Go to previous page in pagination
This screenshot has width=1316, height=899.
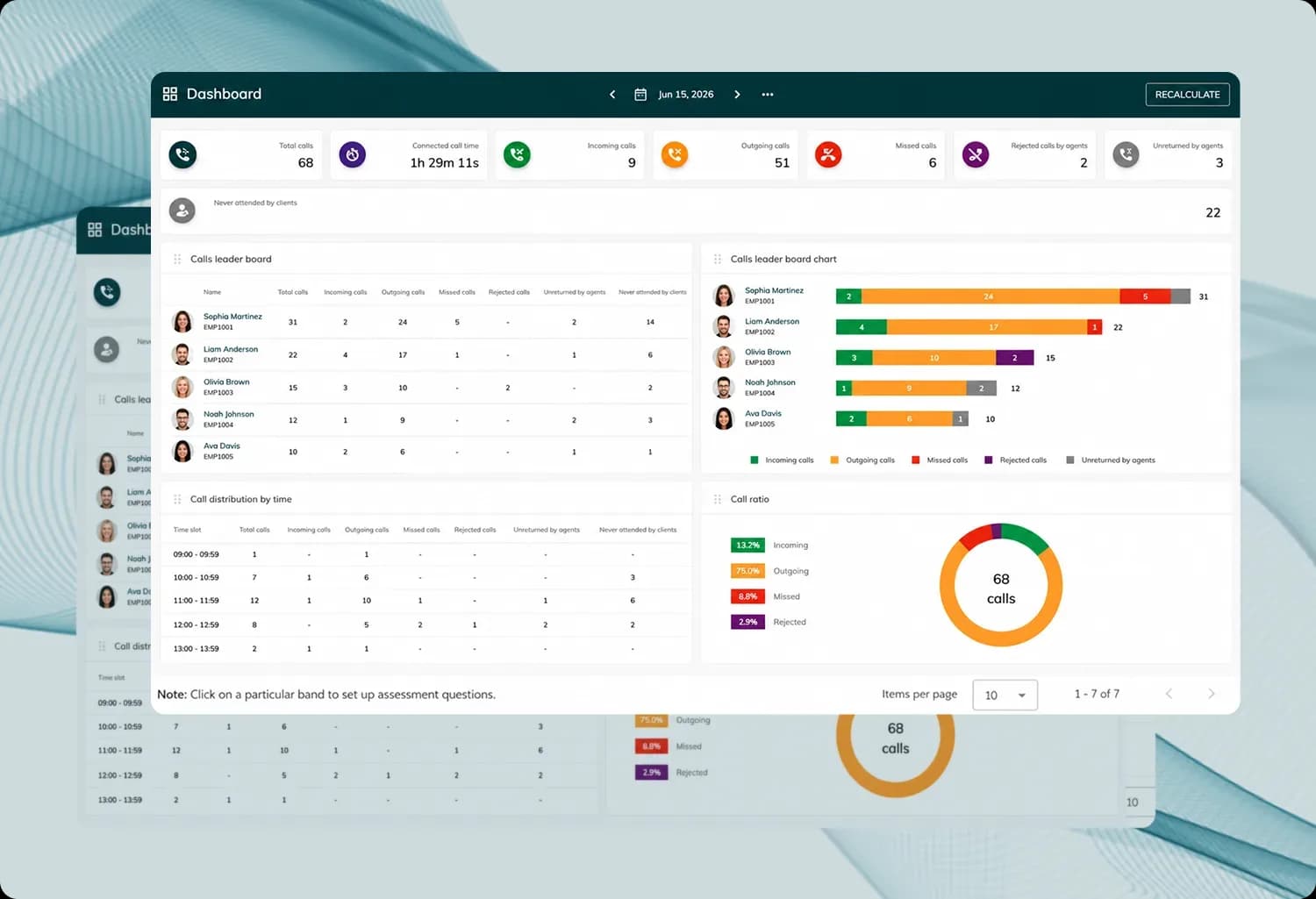(1169, 694)
